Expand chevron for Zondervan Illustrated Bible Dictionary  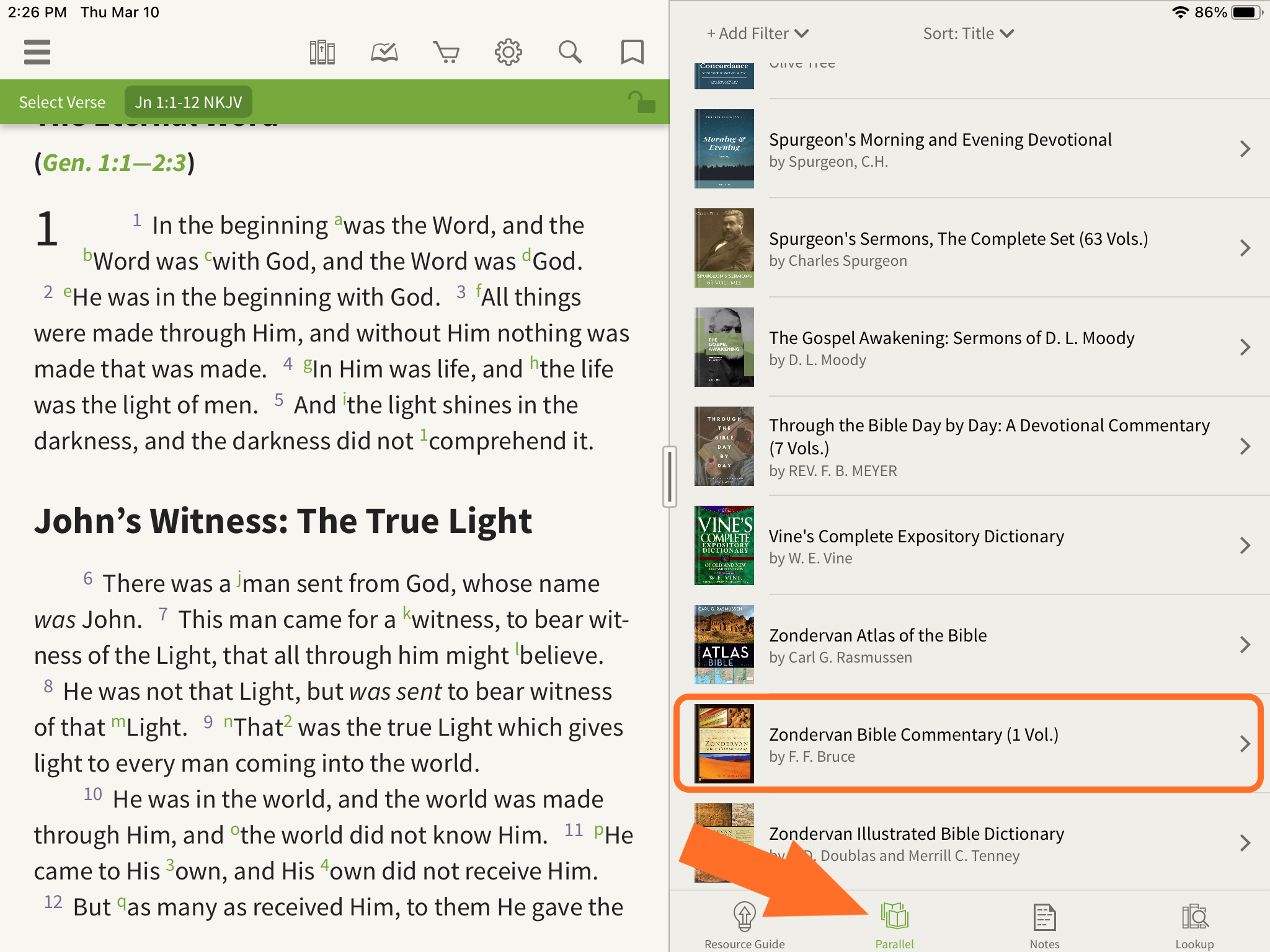click(1245, 843)
